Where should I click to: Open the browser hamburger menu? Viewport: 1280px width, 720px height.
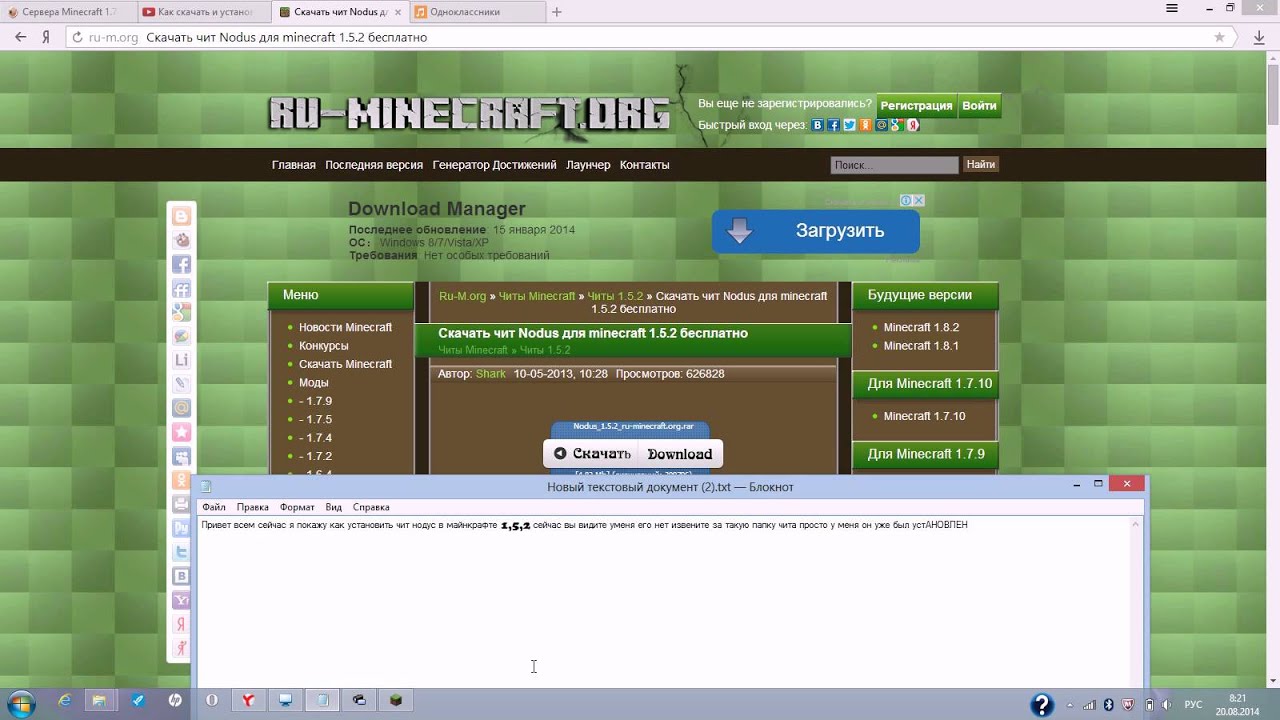click(x=1173, y=8)
